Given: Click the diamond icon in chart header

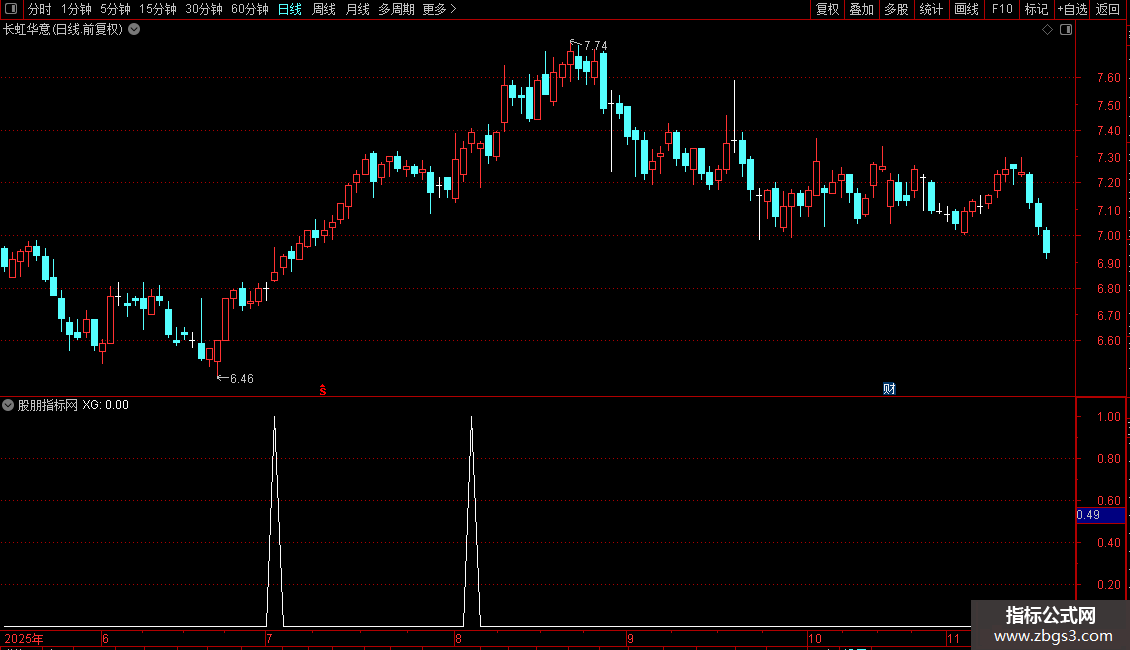Looking at the screenshot, I should pos(1048,30).
